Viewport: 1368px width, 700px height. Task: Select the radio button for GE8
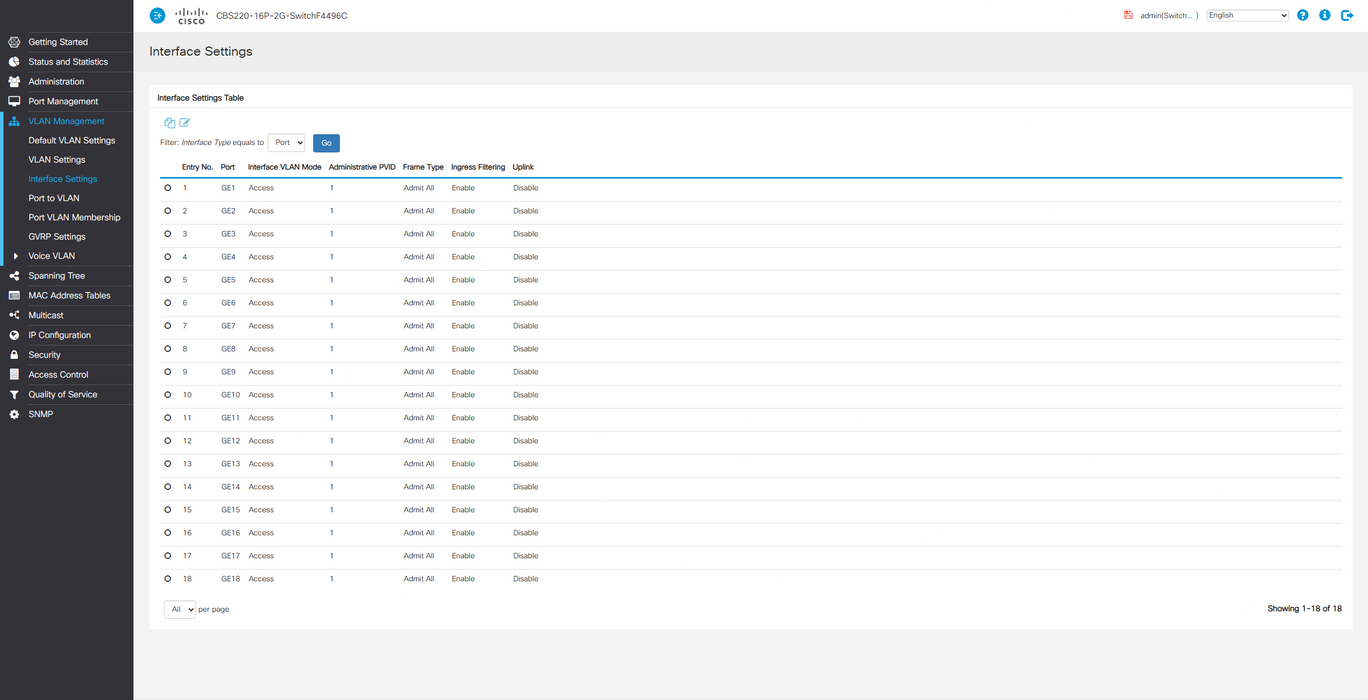pos(167,349)
